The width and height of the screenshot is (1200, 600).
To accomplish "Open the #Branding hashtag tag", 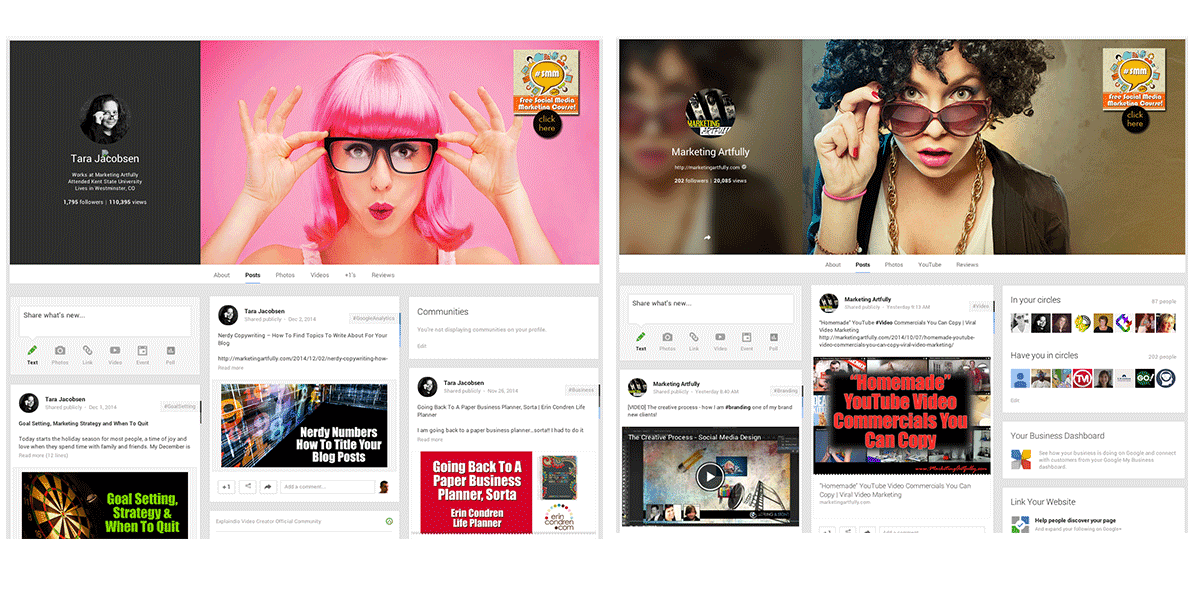I will (785, 390).
